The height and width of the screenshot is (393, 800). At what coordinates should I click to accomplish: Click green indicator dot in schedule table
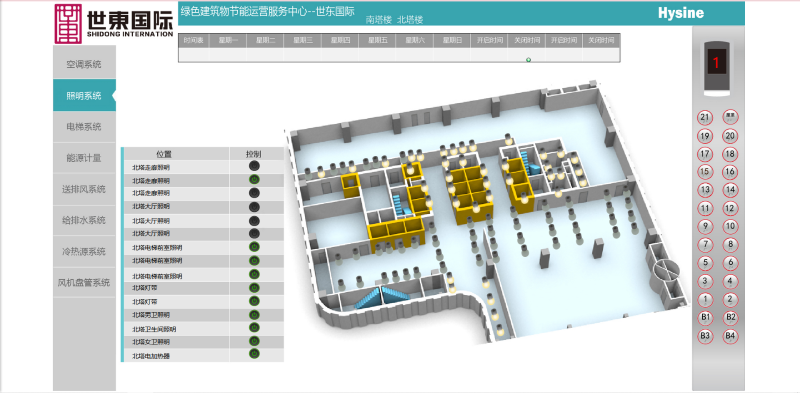[x=528, y=60]
